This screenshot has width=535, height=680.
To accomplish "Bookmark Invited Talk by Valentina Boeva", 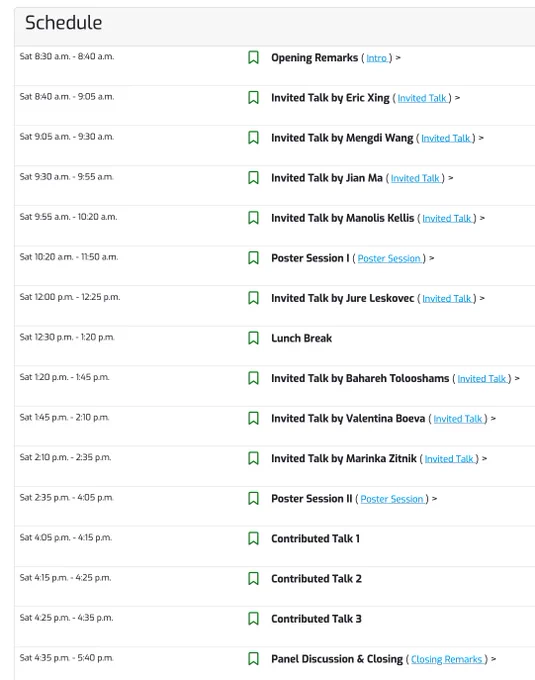I will (x=253, y=418).
